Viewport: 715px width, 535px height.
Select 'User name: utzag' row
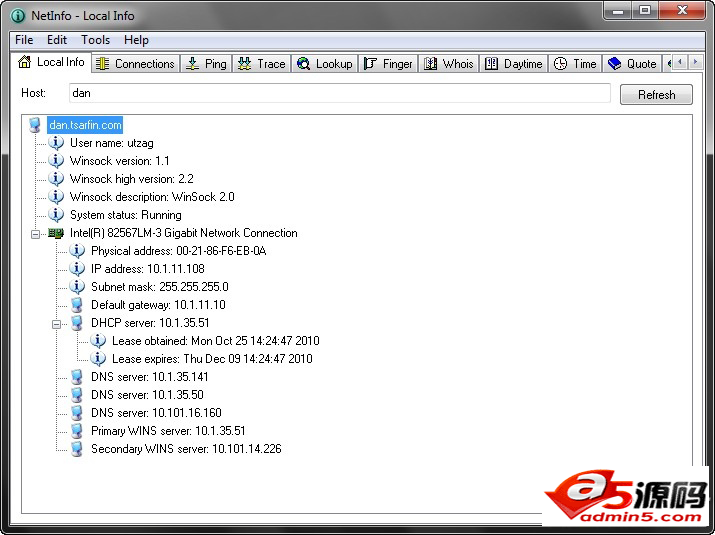point(112,143)
